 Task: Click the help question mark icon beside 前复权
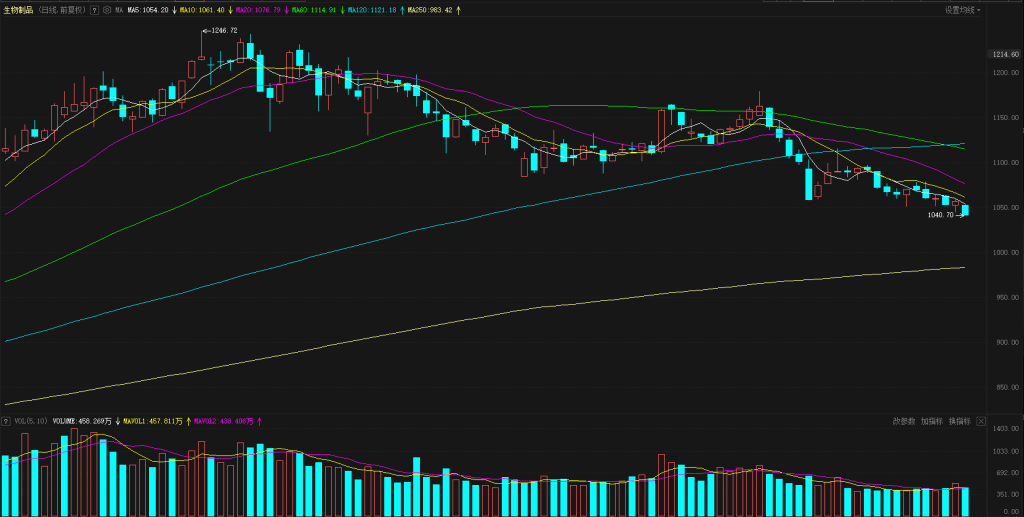coord(94,10)
